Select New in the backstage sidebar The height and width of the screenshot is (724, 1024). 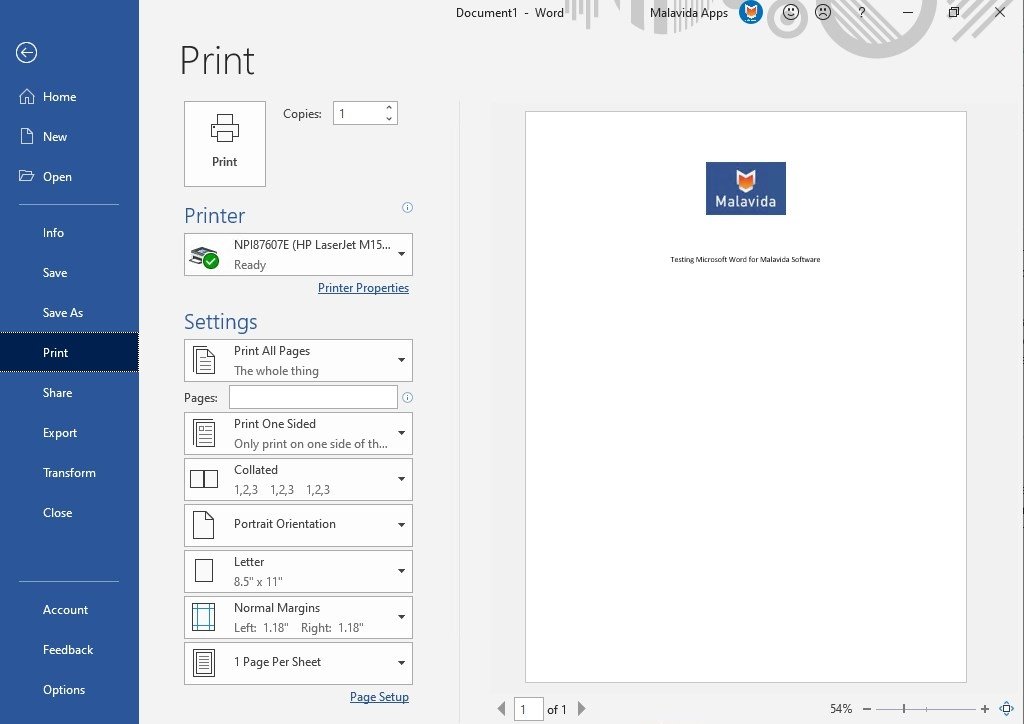tap(69, 136)
